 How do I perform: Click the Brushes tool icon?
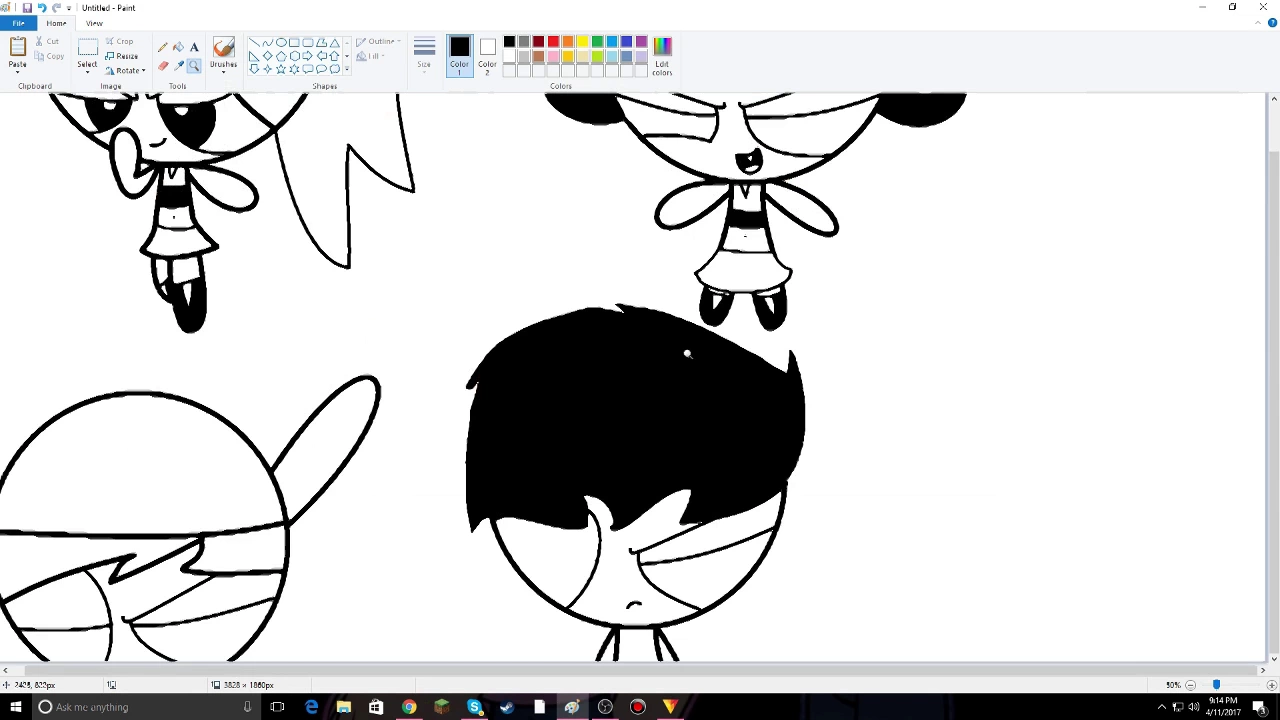[x=223, y=48]
